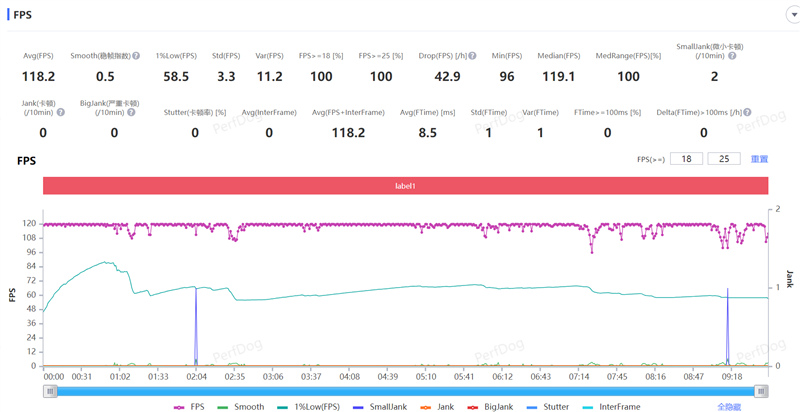Click help icon beside Drop(FPS) [/h]
800x412 pixels.
472,56
